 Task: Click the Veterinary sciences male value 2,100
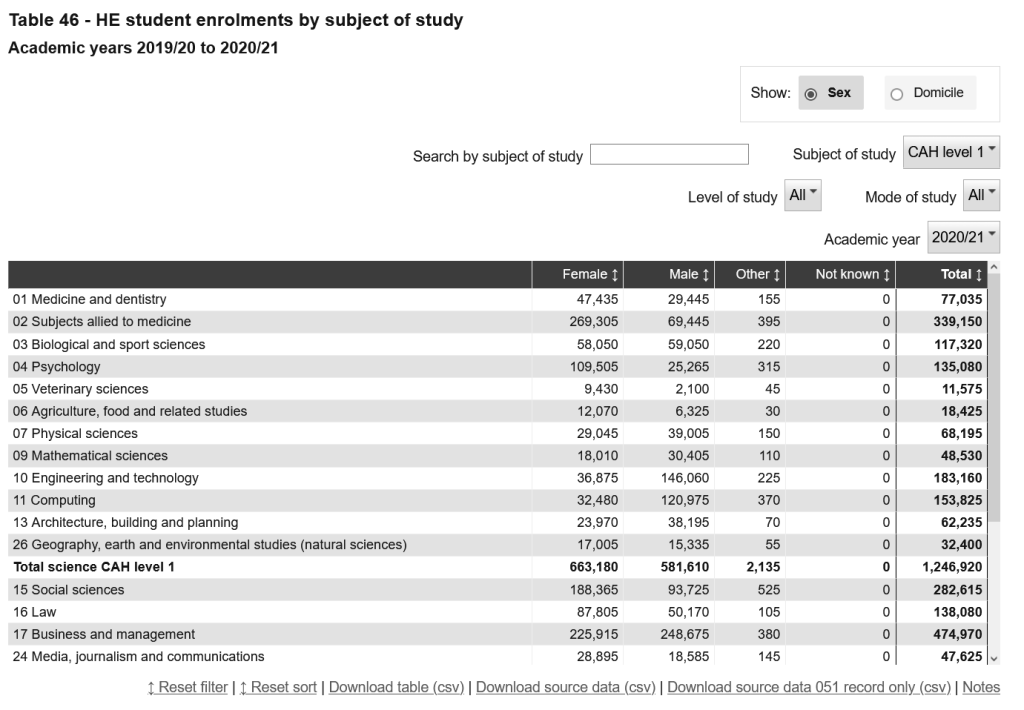pos(692,389)
